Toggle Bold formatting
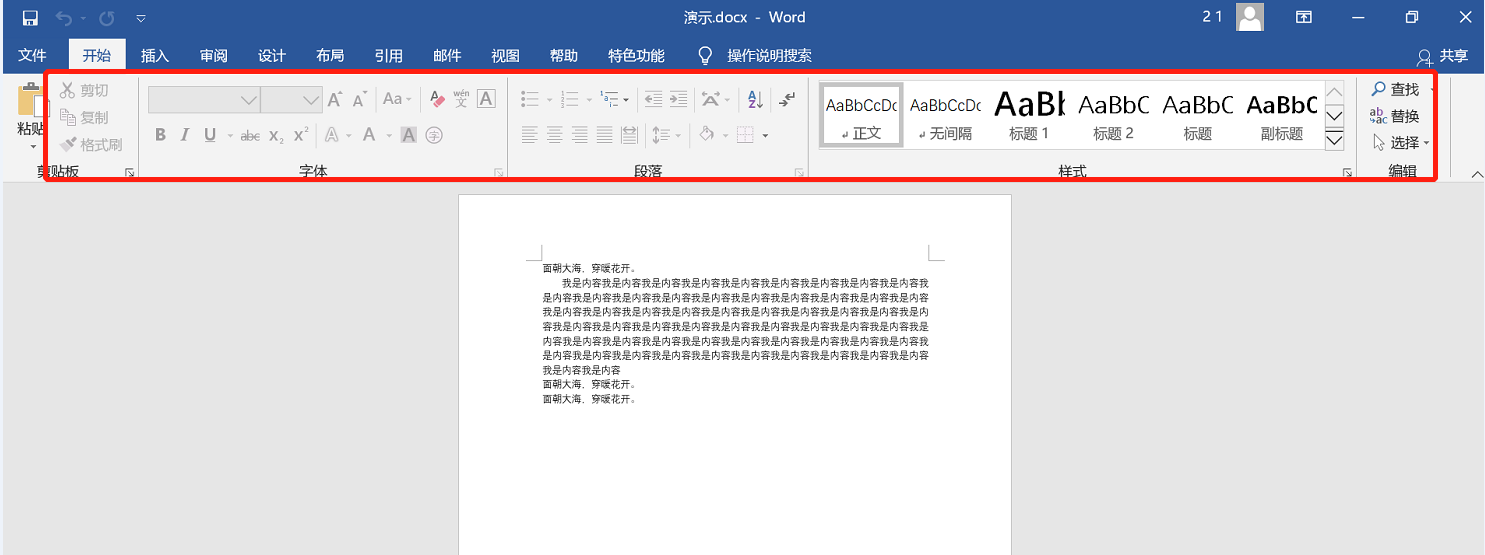The width and height of the screenshot is (1485, 555). [x=160, y=135]
